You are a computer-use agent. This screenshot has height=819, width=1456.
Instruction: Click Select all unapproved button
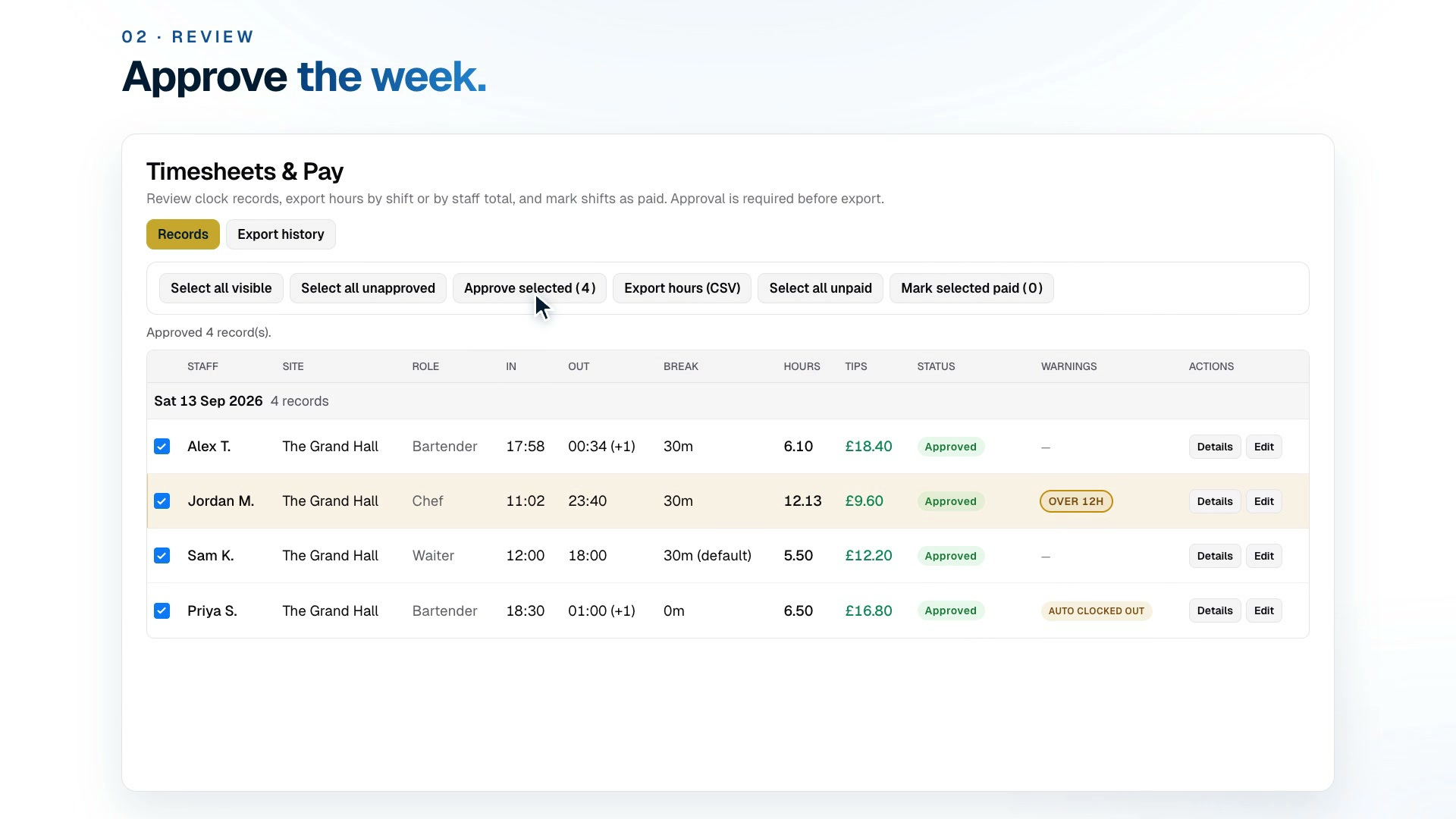click(368, 288)
